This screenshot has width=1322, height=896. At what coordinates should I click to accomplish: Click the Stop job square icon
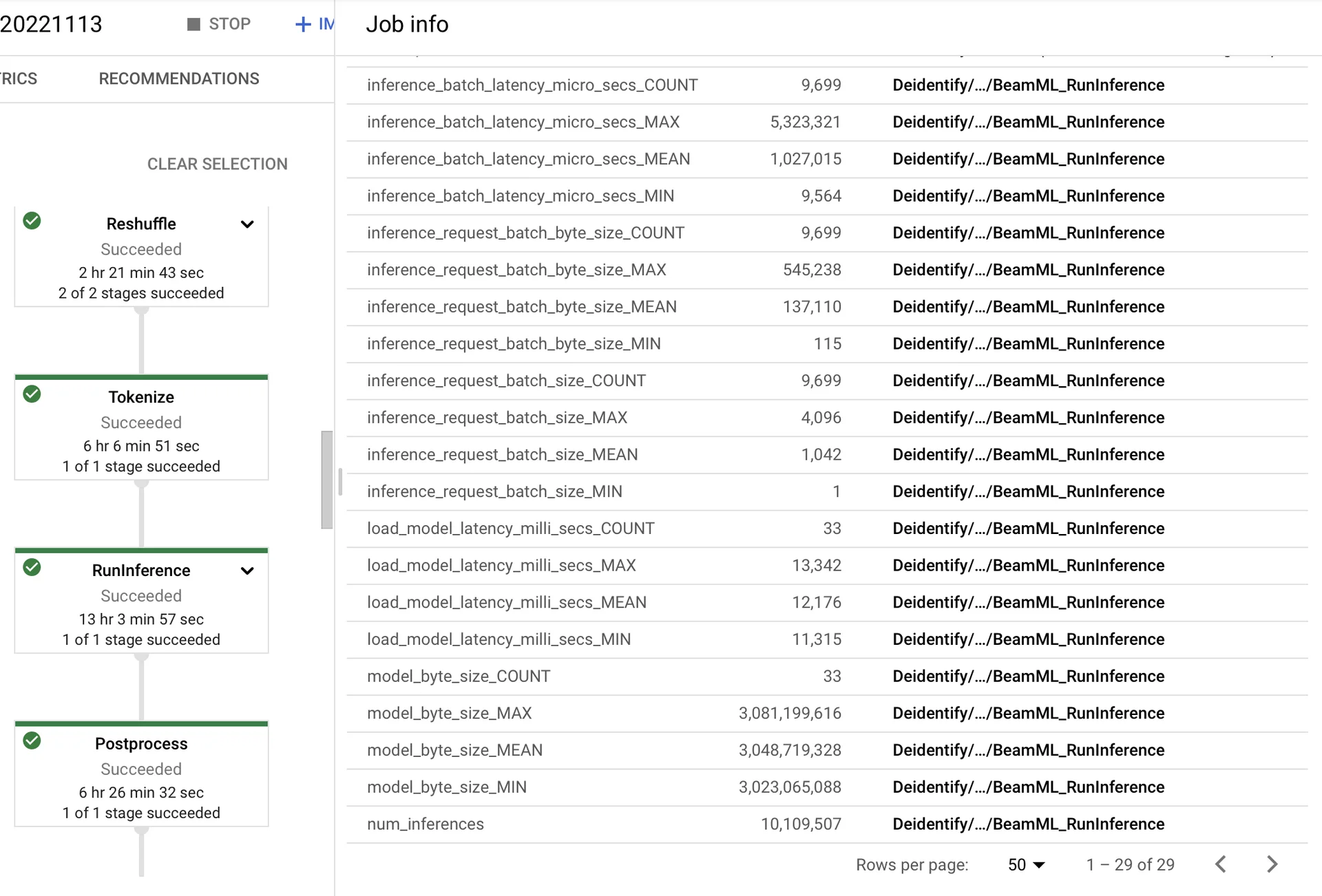click(x=193, y=24)
